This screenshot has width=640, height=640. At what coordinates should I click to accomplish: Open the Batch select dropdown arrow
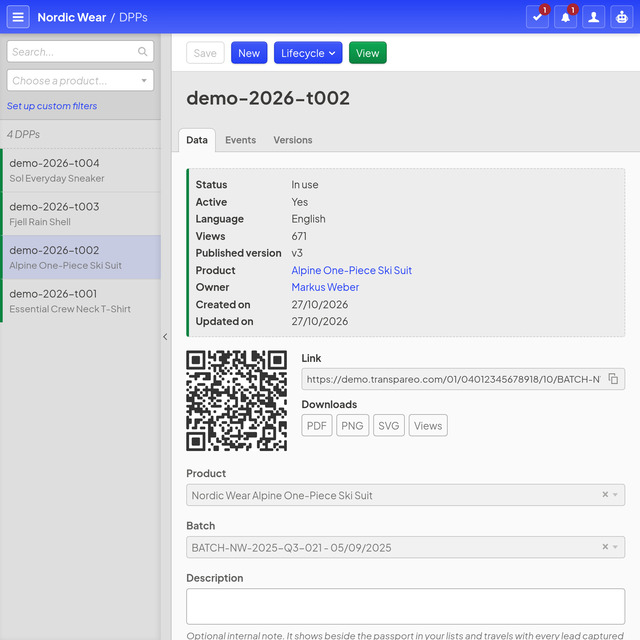616,547
